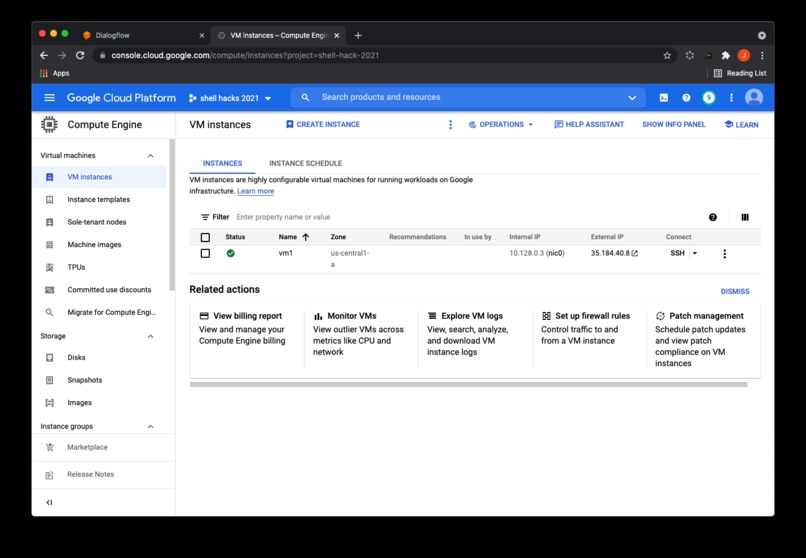Open the help question mark in blue header
This screenshot has width=806, height=558.
(x=686, y=98)
